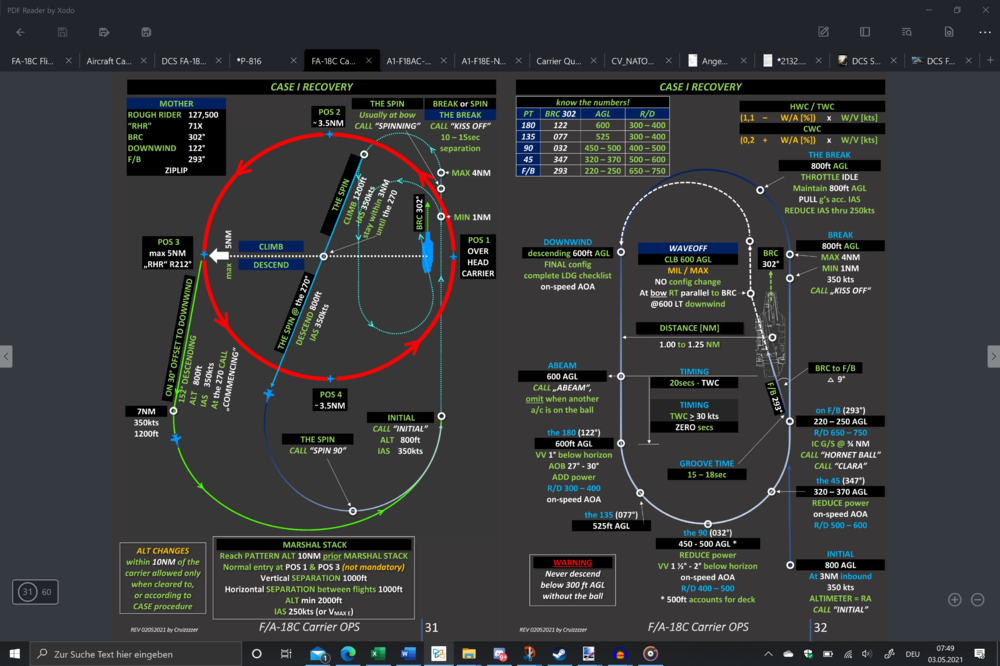Click the WAVEOFF label on page 32

[x=688, y=248]
